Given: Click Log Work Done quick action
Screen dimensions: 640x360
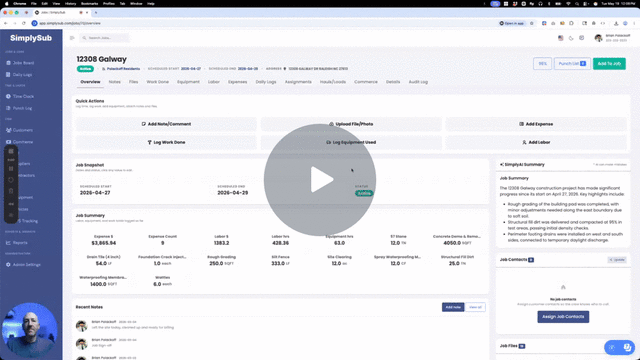Looking at the screenshot, I should [x=166, y=142].
